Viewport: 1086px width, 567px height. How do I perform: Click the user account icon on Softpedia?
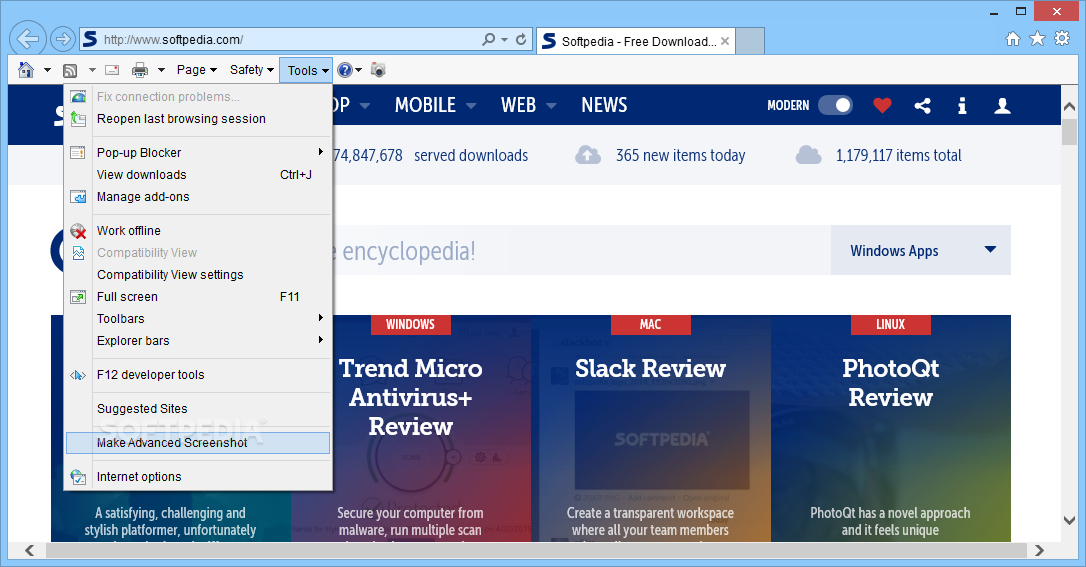click(1002, 105)
